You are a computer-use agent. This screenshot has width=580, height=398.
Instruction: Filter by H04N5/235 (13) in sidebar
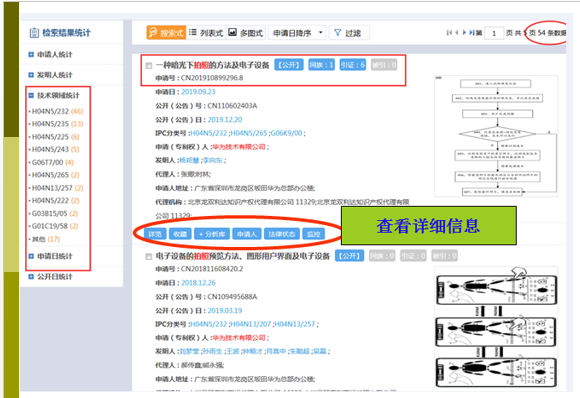[x=57, y=124]
